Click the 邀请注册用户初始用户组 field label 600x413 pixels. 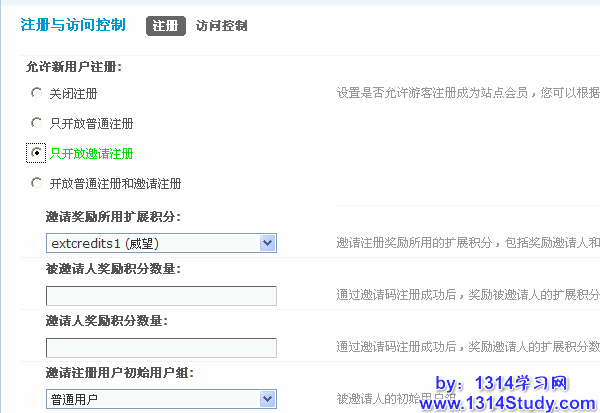coord(119,372)
